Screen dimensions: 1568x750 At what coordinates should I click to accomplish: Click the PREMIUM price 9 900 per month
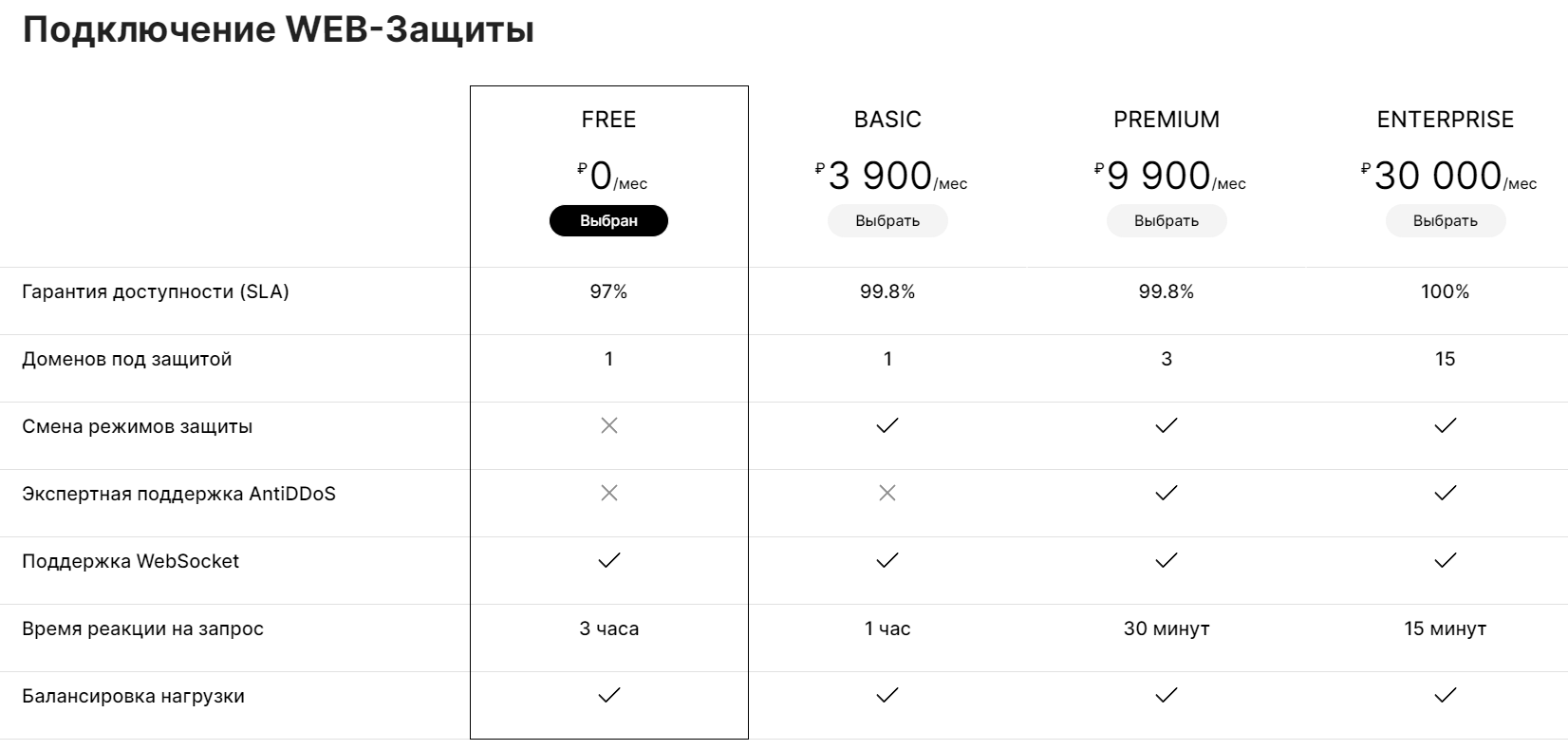[1168, 177]
